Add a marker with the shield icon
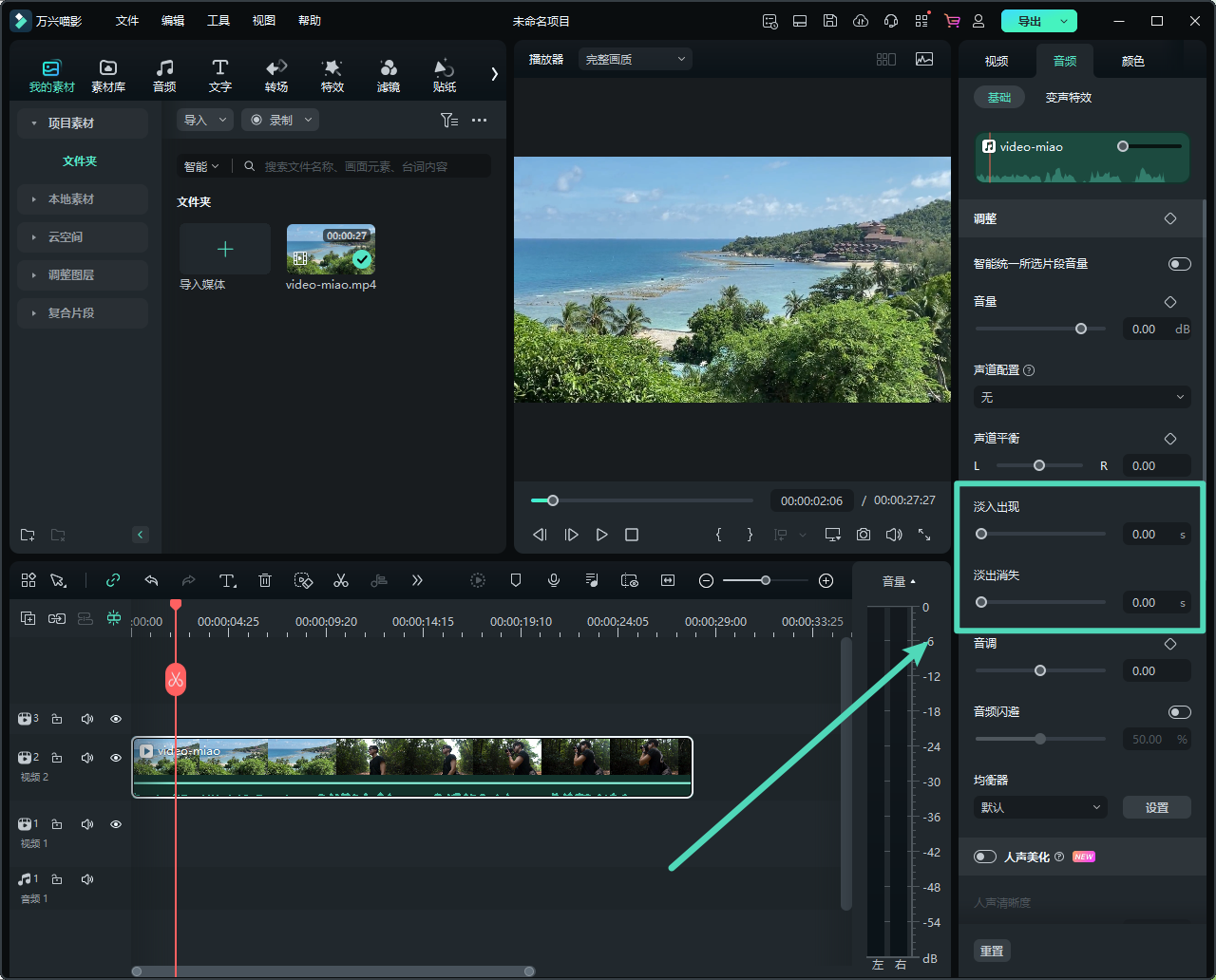This screenshot has height=980, width=1216. click(x=516, y=580)
